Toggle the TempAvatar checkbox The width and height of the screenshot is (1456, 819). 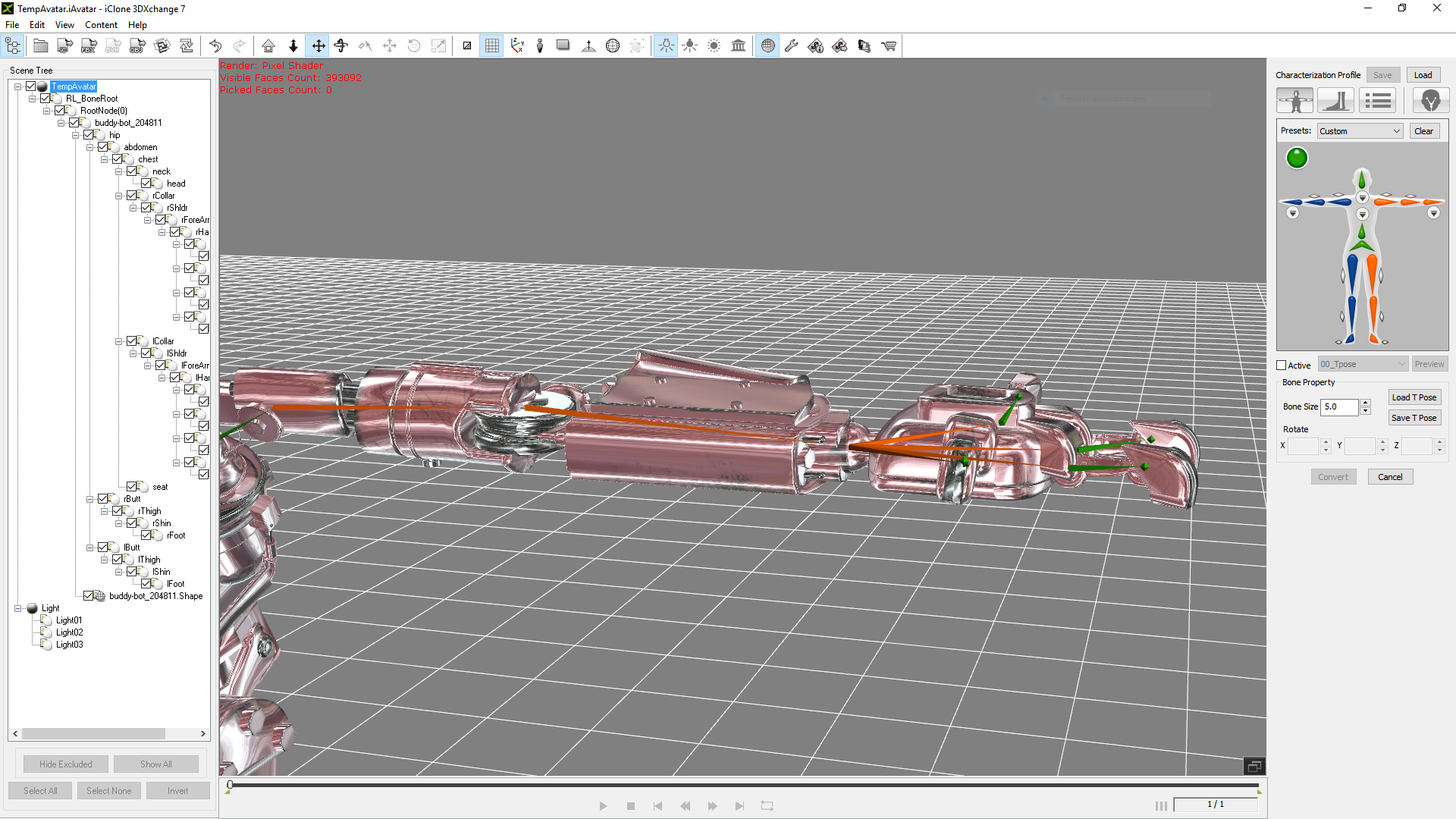31,86
